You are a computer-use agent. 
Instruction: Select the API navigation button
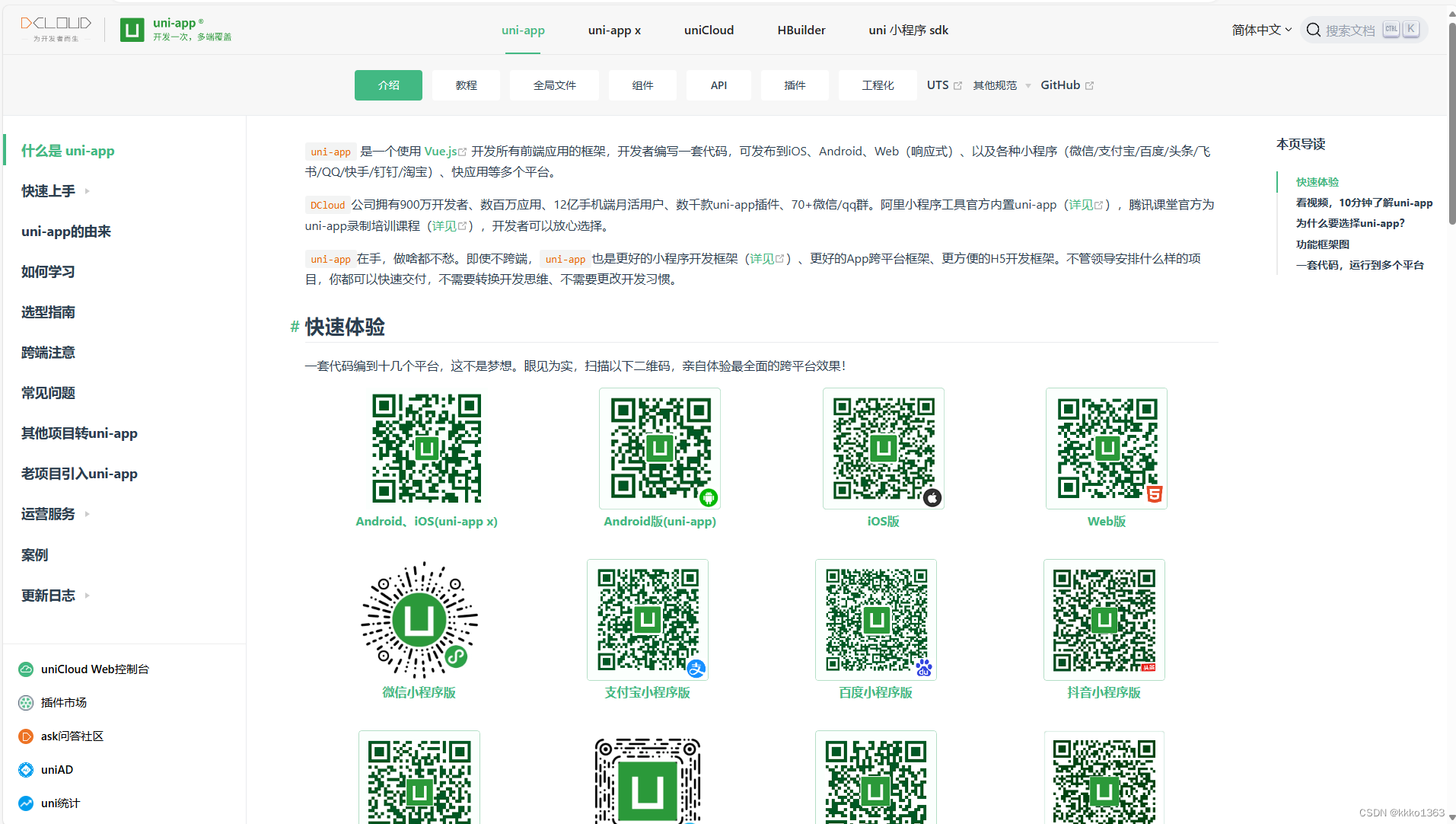click(718, 85)
